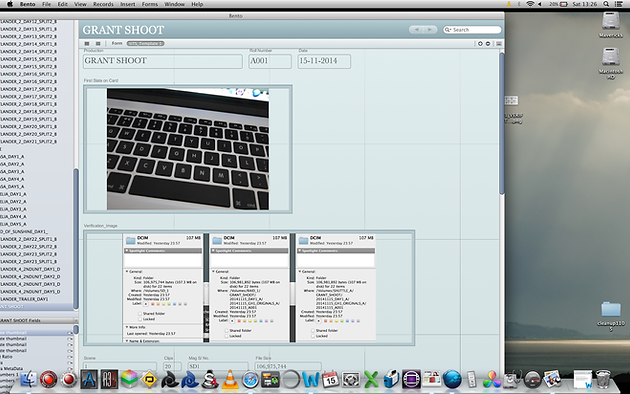Image resolution: width=630 pixels, height=394 pixels.
Task: Toggle the eye on the MetaData field row
Action: [x=70, y=368]
